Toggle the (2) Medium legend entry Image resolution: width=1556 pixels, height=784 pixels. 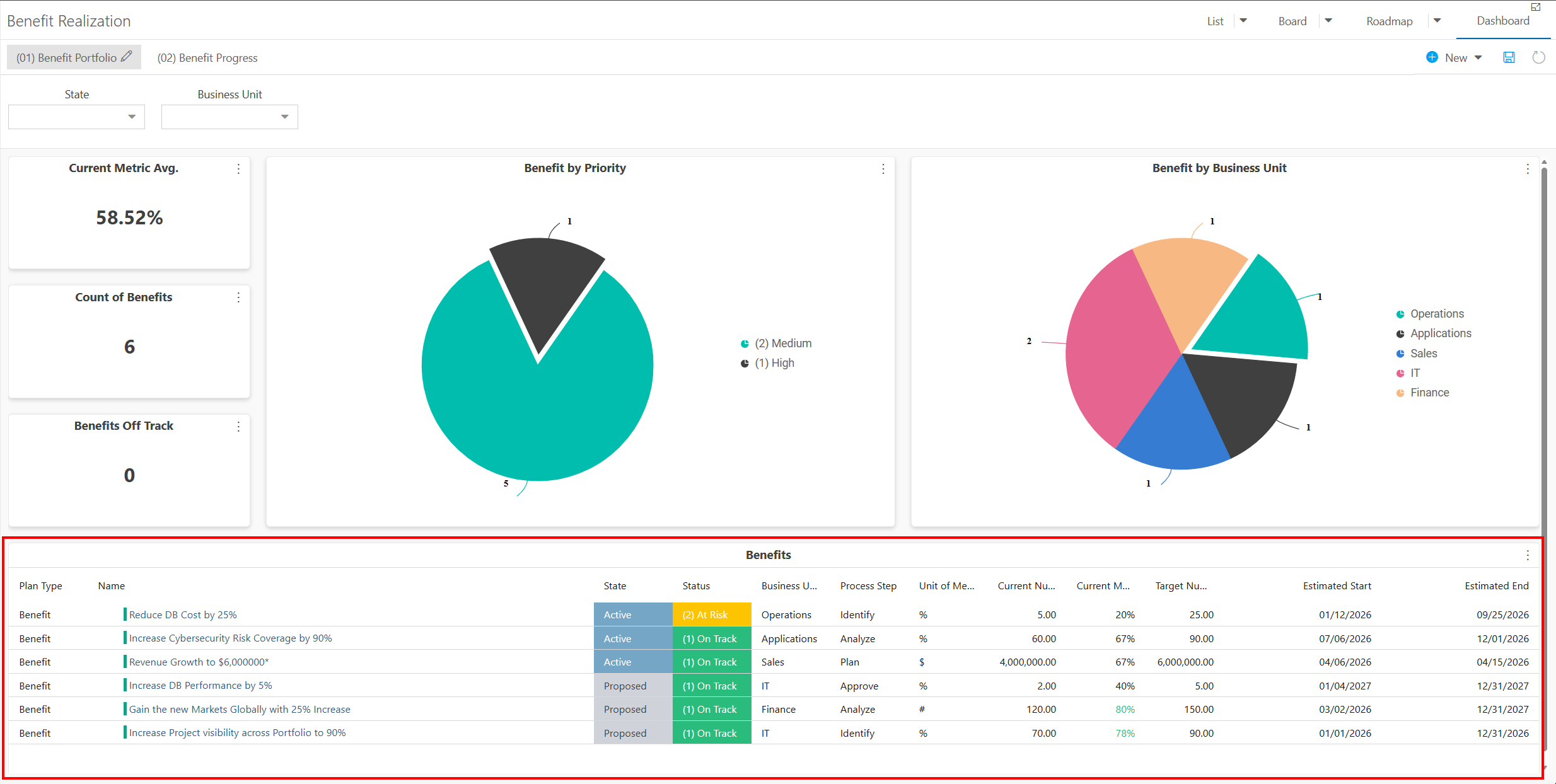776,343
